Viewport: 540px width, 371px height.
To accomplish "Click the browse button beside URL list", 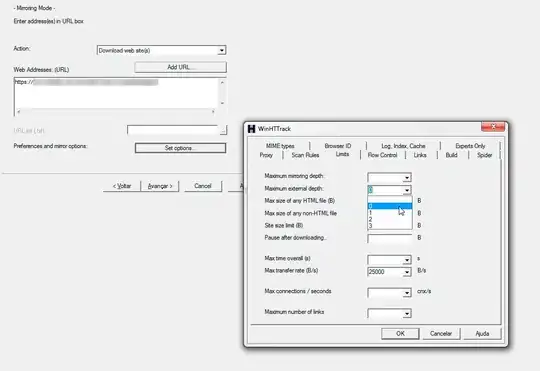I will click(224, 130).
